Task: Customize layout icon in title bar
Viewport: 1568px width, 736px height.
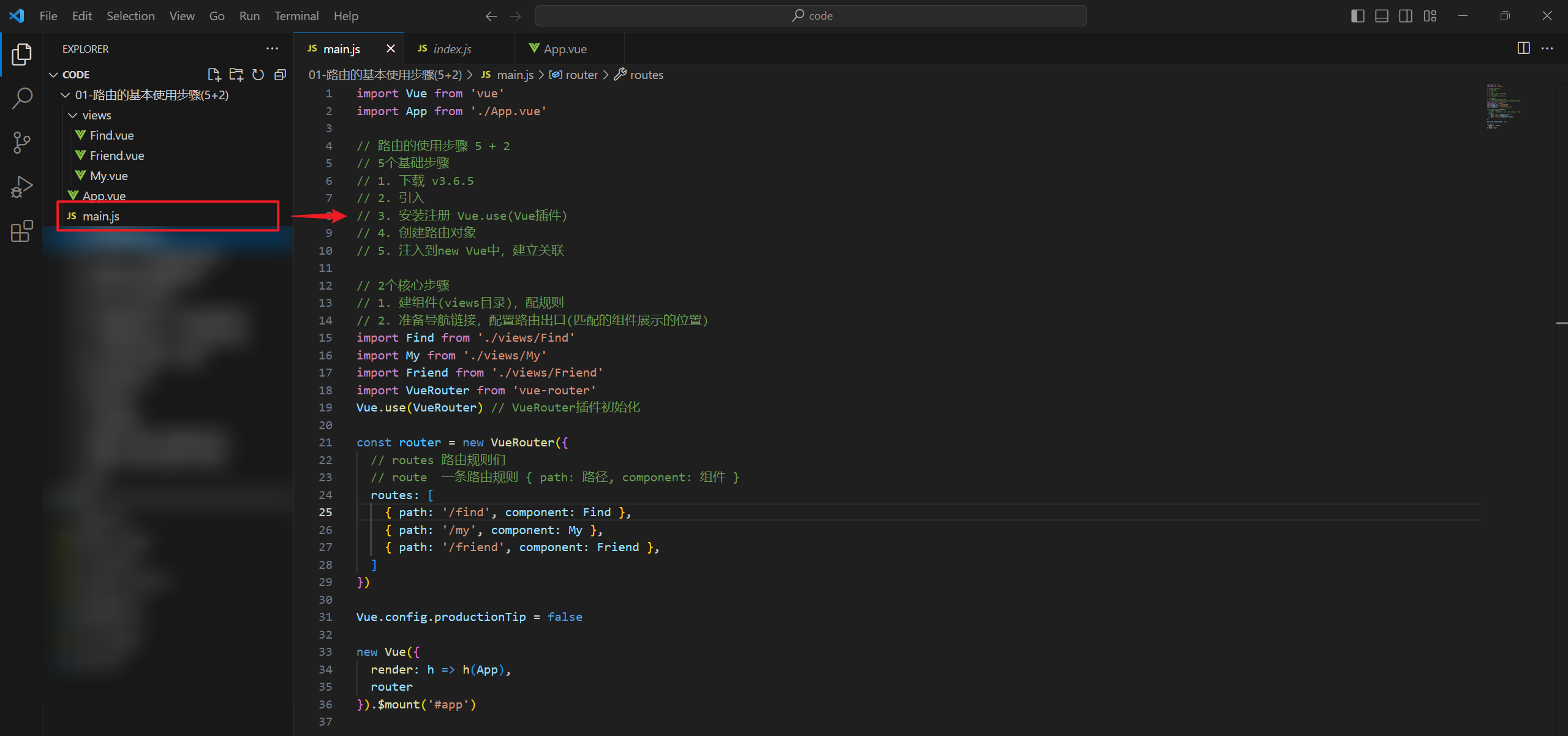Action: [x=1430, y=16]
